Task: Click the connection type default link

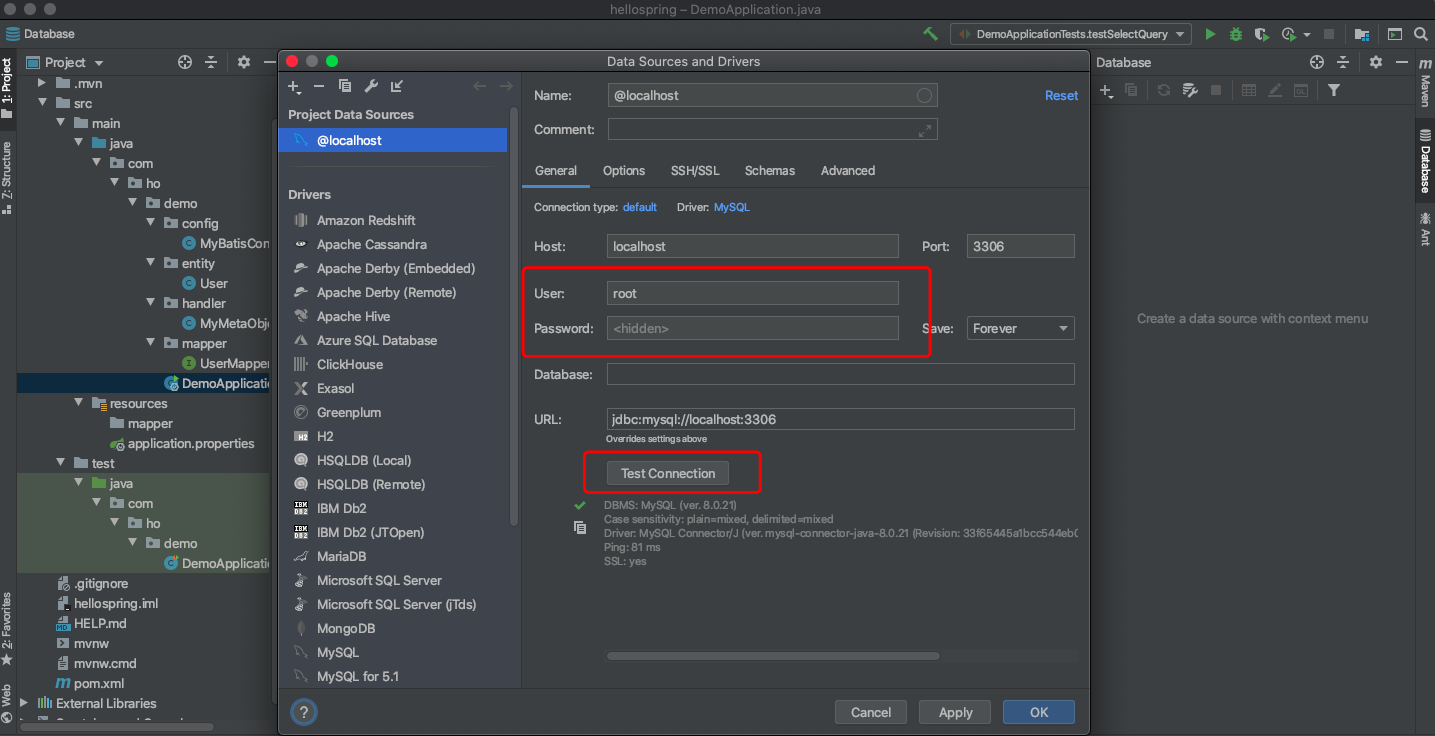Action: pyautogui.click(x=640, y=207)
